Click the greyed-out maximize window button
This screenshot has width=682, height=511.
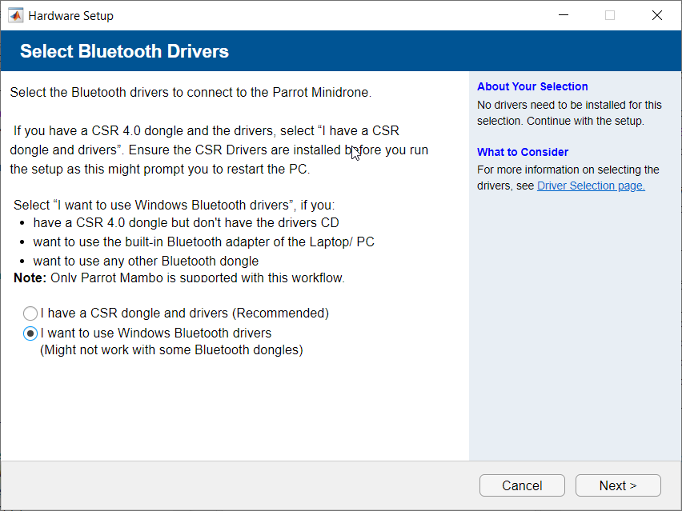point(610,15)
